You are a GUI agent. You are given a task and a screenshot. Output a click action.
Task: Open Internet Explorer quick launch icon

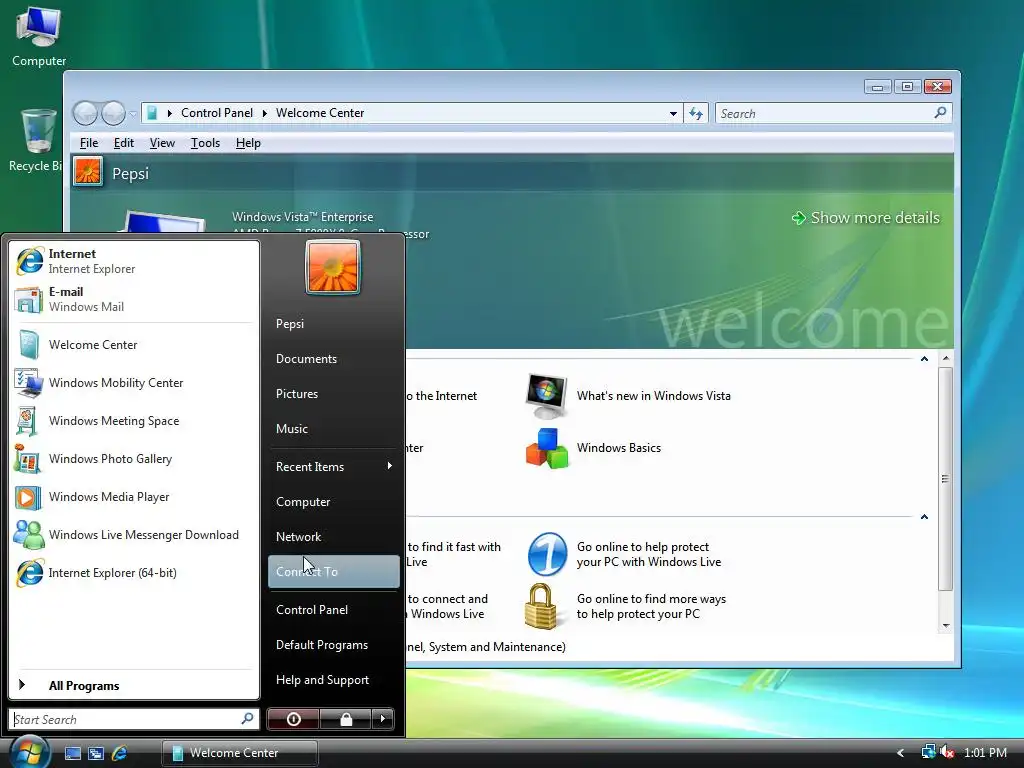tap(120, 753)
